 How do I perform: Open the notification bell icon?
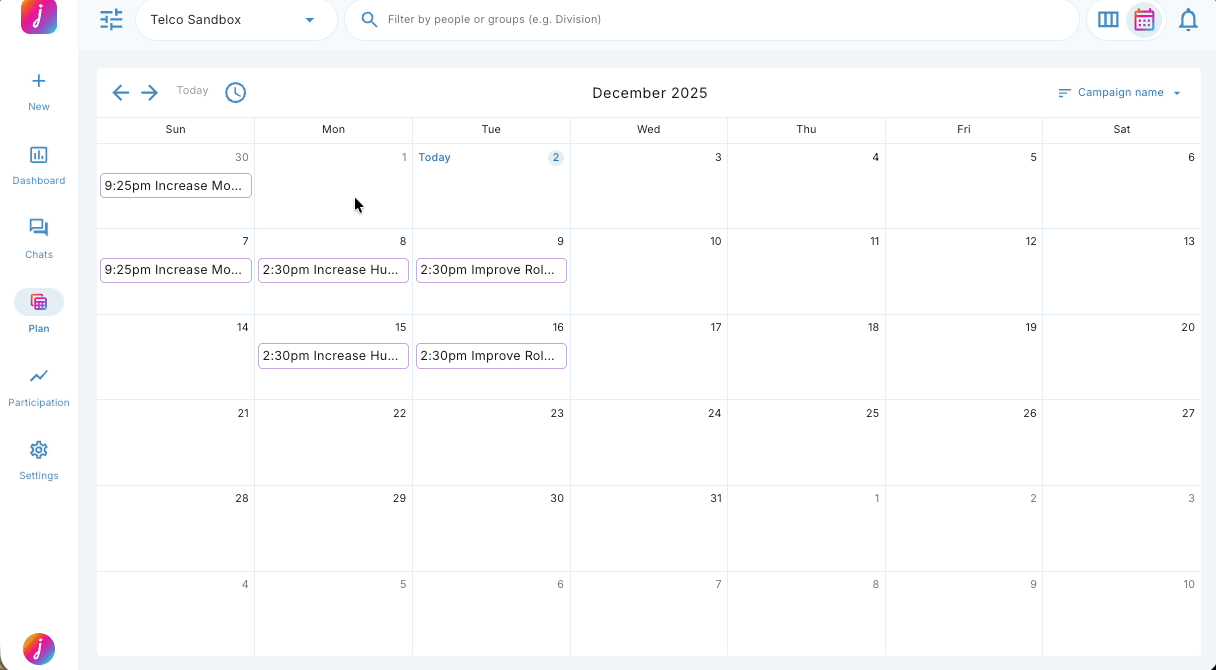(x=1188, y=19)
